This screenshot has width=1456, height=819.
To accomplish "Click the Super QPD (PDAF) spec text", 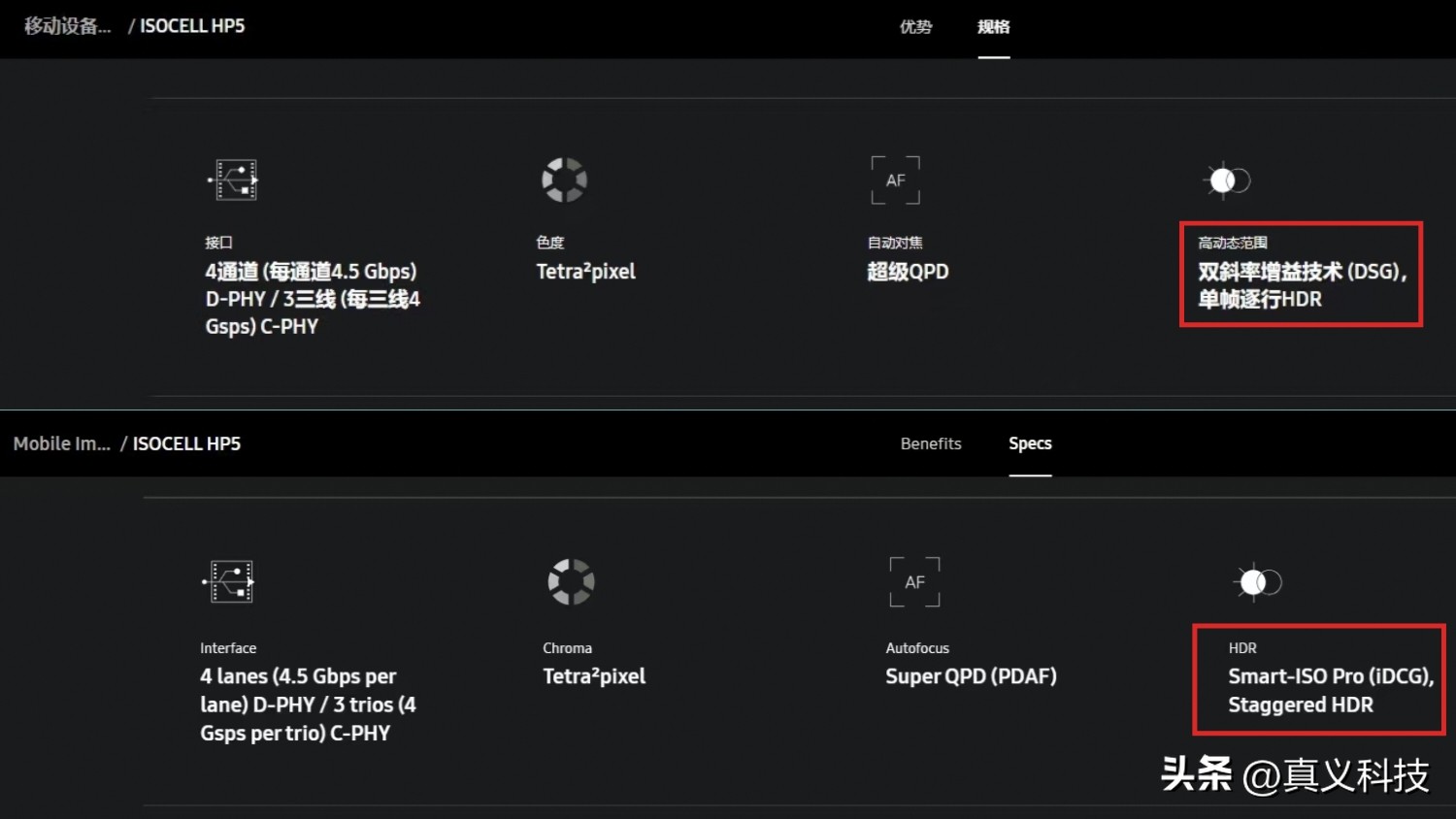I will (x=971, y=676).
